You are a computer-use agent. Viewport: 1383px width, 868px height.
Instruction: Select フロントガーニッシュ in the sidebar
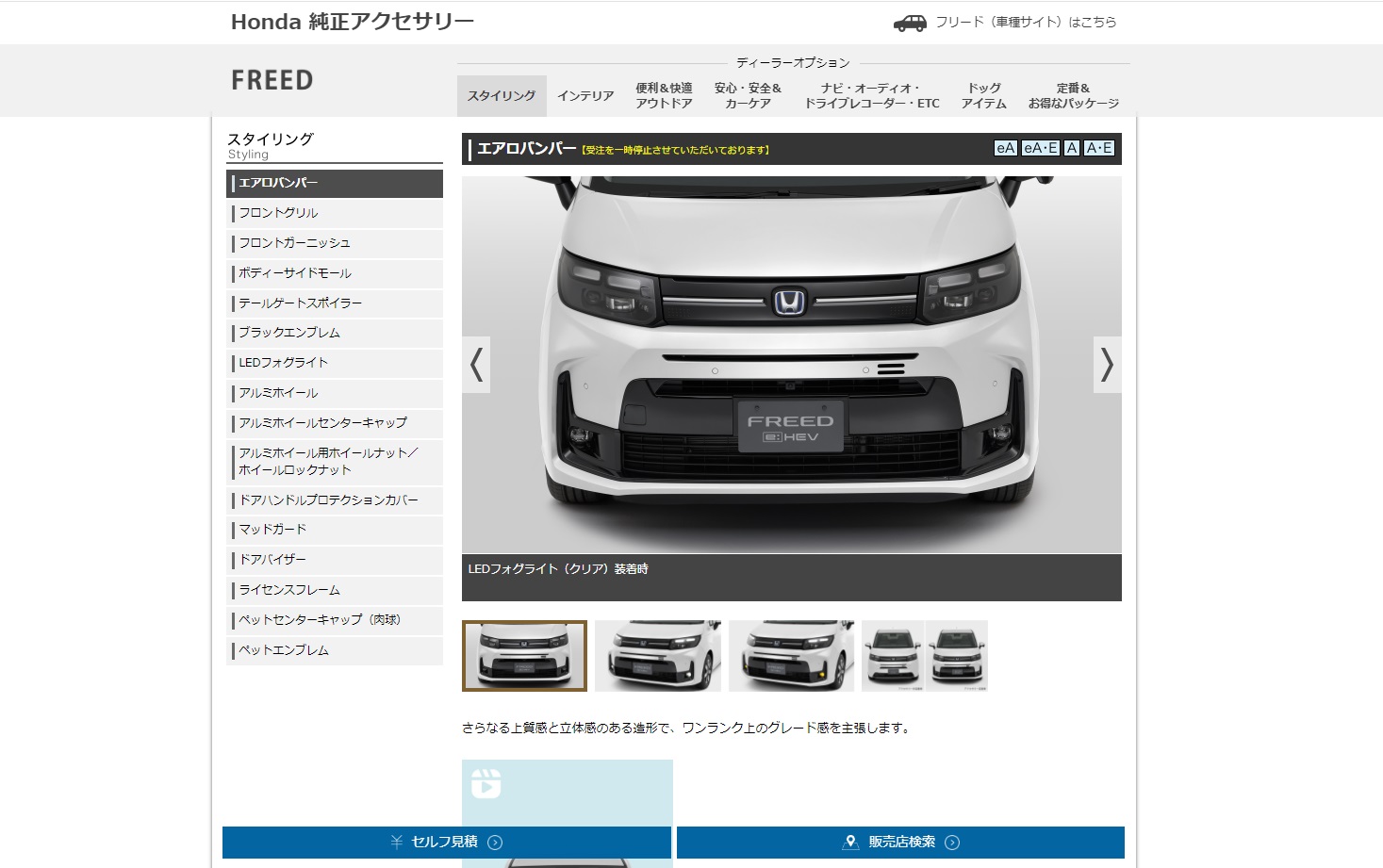[335, 243]
